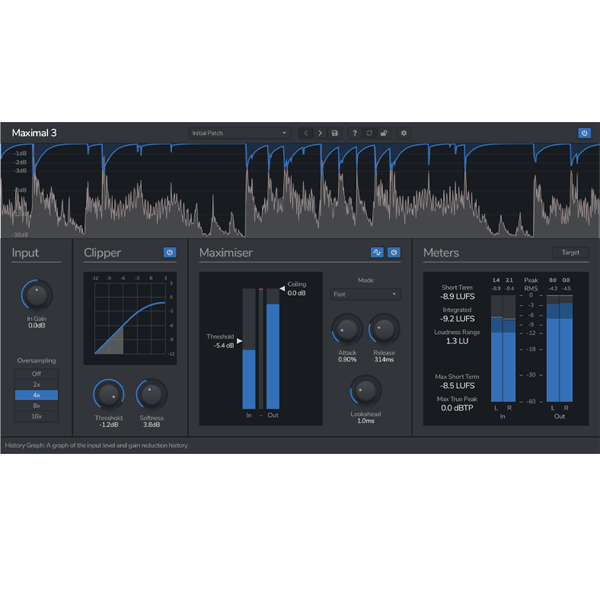Open settings with the gear icon
The width and height of the screenshot is (600, 600).
[x=404, y=133]
